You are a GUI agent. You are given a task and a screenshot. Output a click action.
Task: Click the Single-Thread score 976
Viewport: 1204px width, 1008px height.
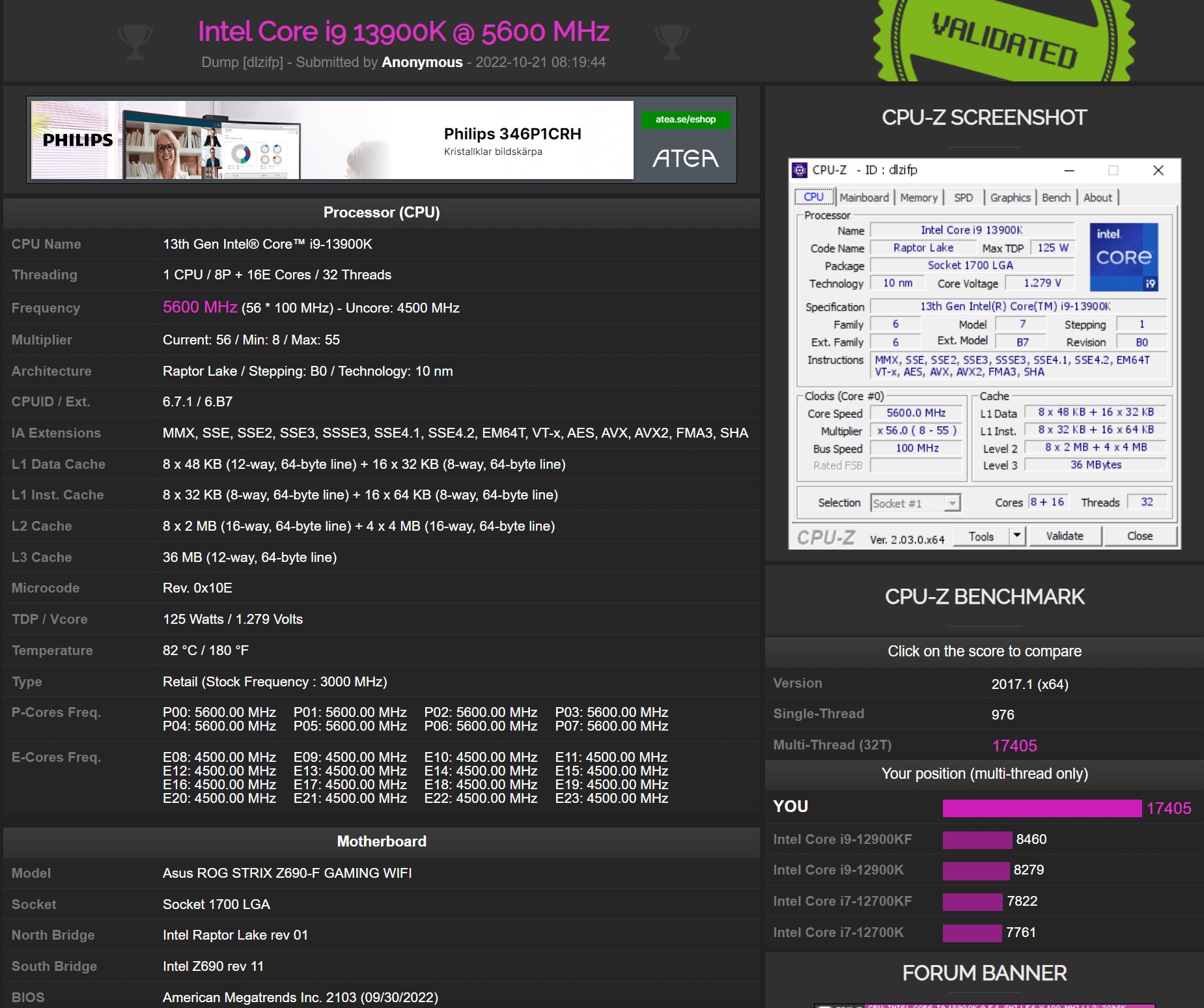(x=1003, y=715)
